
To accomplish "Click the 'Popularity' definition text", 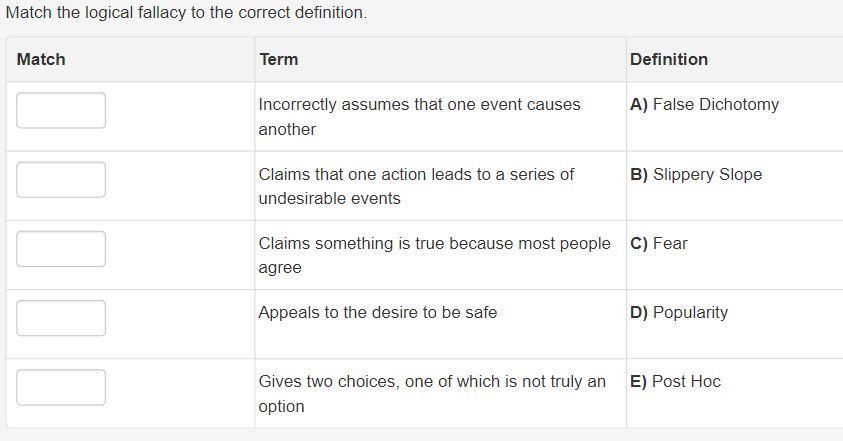I will 690,313.
